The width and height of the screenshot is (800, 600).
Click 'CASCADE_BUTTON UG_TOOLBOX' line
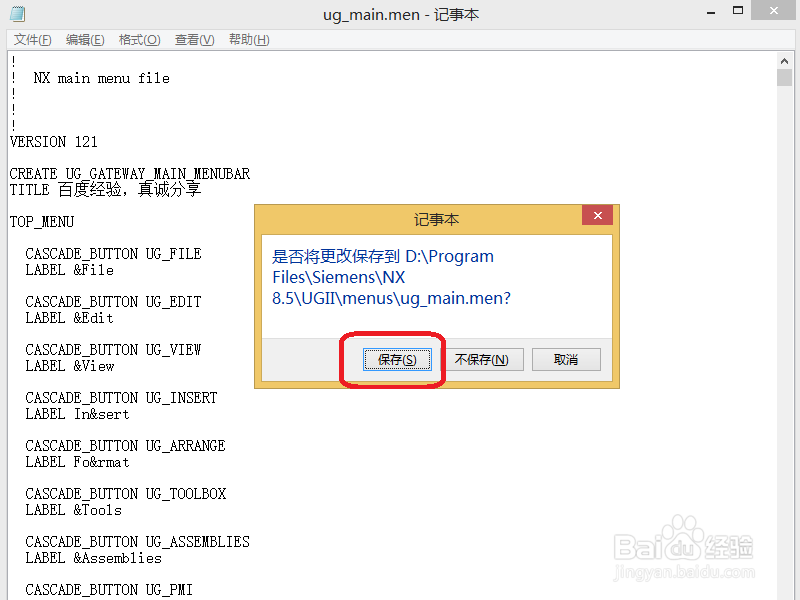point(126,493)
